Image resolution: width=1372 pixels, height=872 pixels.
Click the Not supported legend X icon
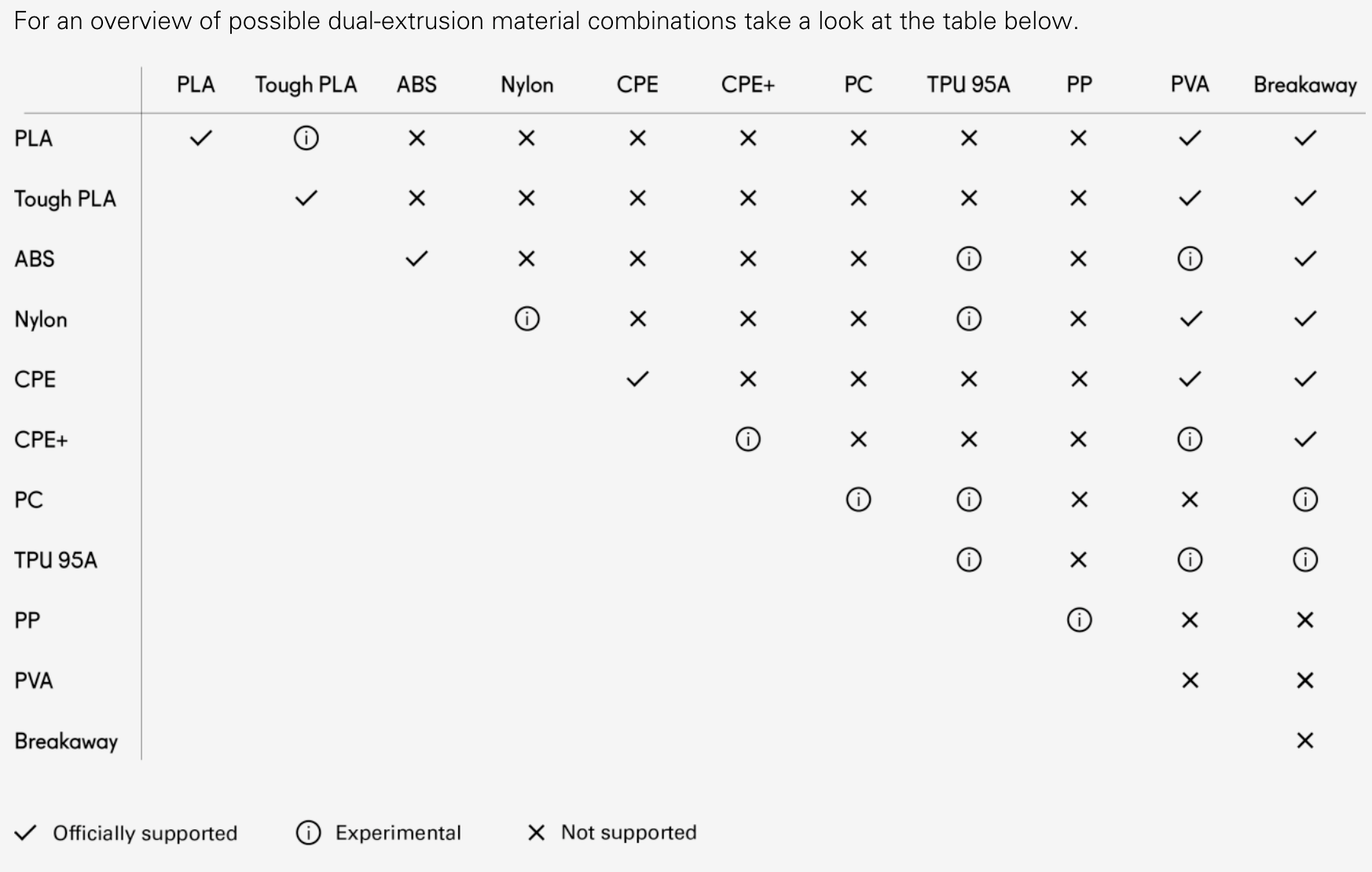536,833
